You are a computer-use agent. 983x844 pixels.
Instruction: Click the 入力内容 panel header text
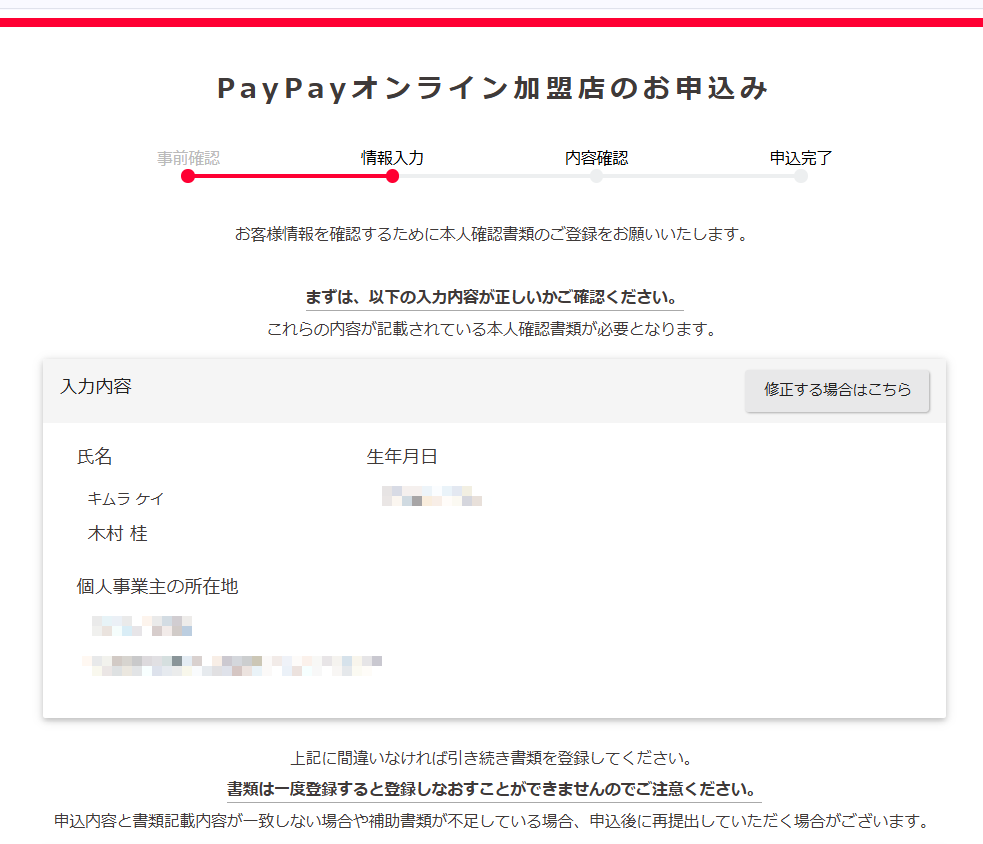[x=96, y=386]
